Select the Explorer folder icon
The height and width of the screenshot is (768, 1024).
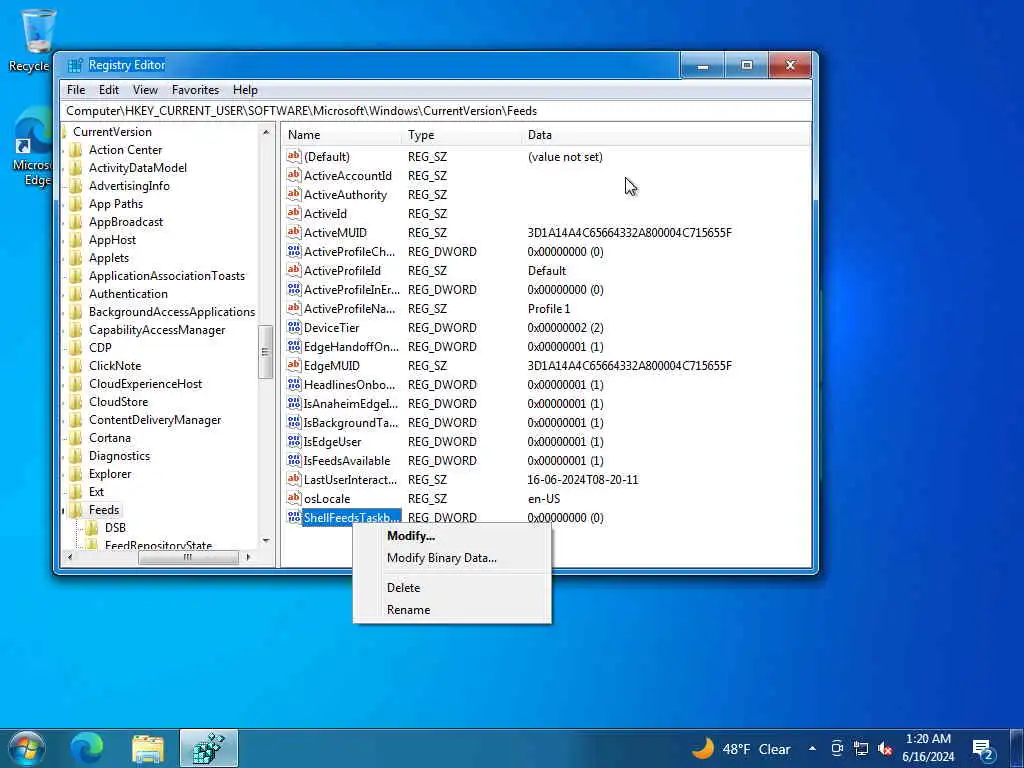tap(76, 474)
